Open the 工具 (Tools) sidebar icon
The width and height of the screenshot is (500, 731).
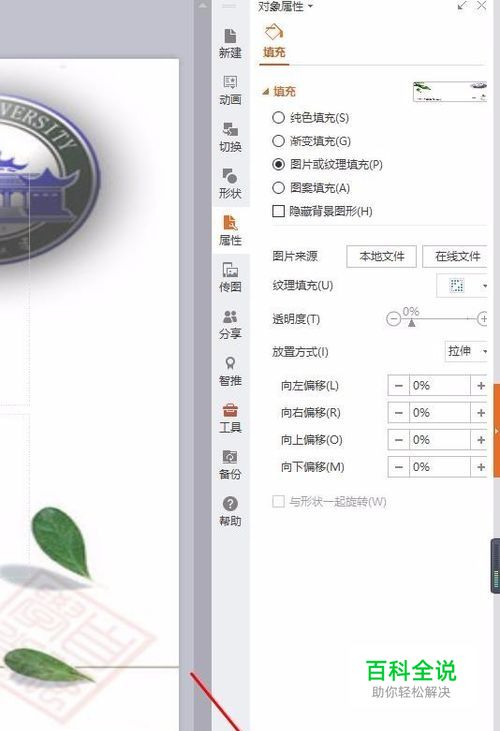(230, 418)
